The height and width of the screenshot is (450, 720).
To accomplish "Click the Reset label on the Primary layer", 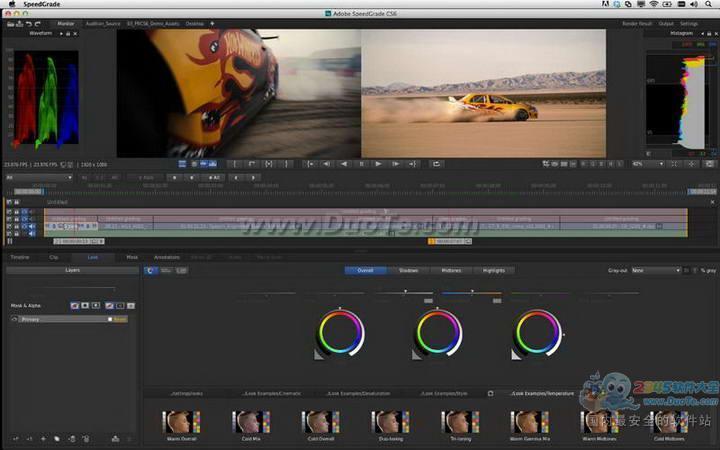I will point(119,319).
